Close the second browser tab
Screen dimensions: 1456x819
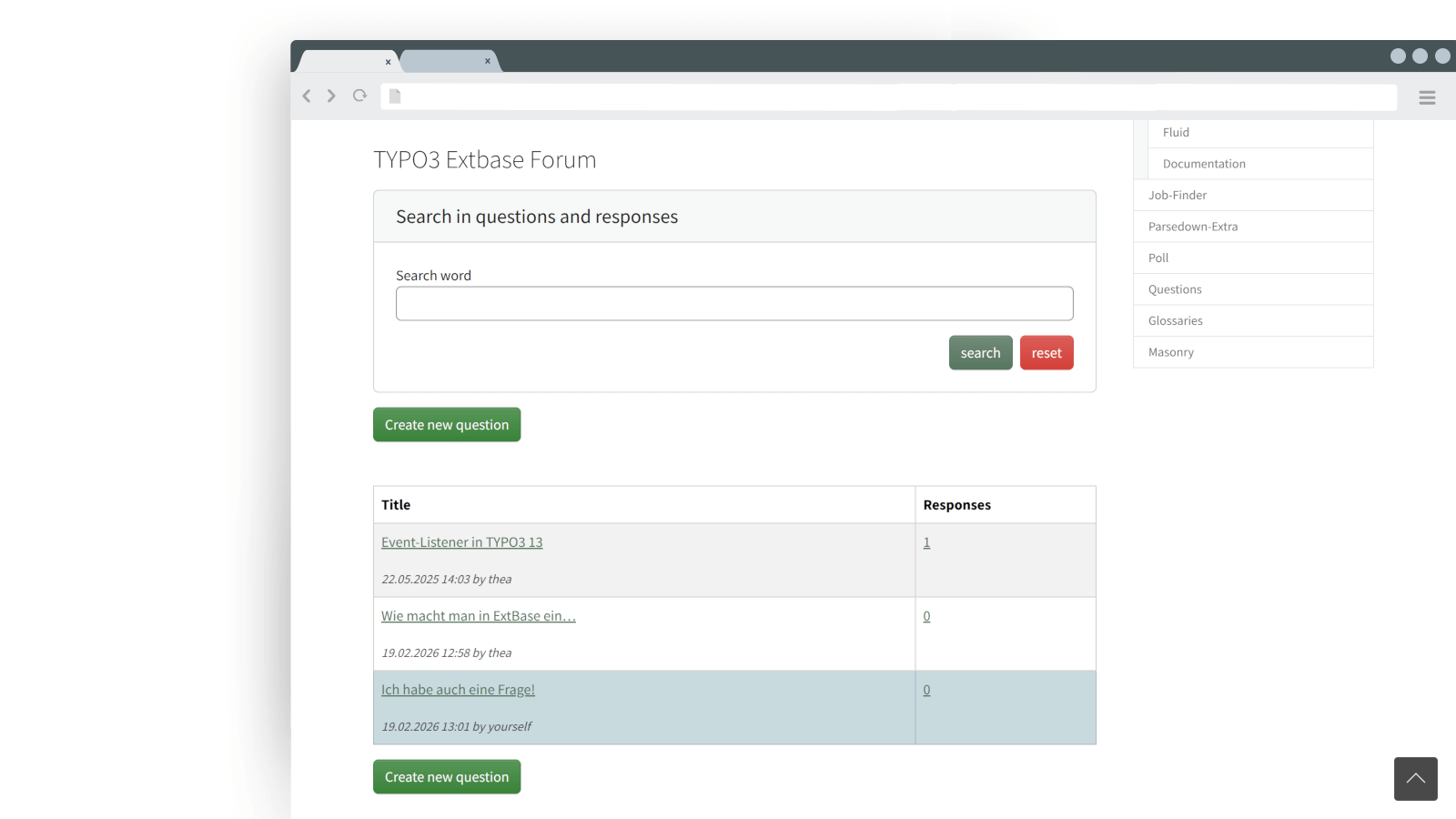488,61
